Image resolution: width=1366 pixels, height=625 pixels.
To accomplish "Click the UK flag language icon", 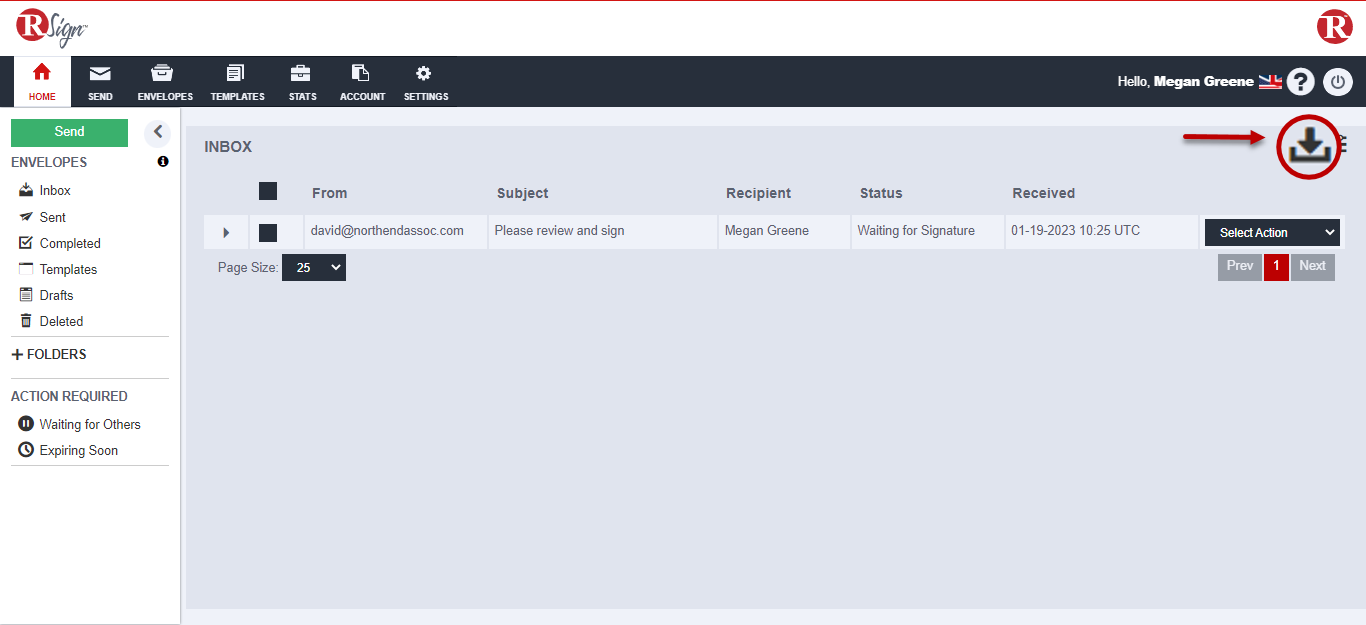I will pyautogui.click(x=1270, y=82).
